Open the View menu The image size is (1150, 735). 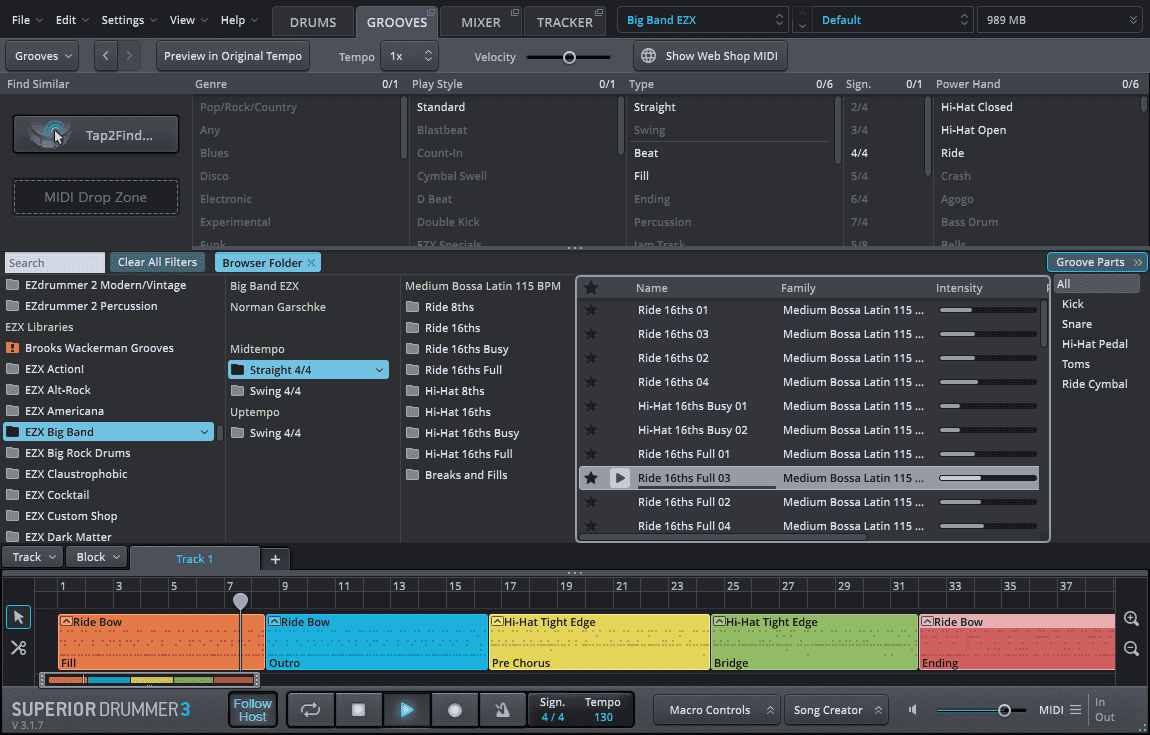coord(188,20)
